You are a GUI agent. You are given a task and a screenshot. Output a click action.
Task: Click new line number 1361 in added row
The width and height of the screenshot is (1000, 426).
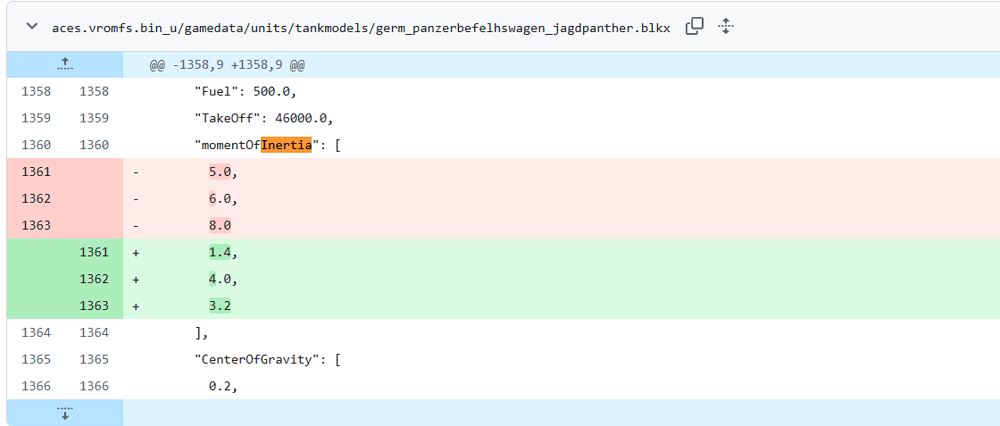click(94, 253)
